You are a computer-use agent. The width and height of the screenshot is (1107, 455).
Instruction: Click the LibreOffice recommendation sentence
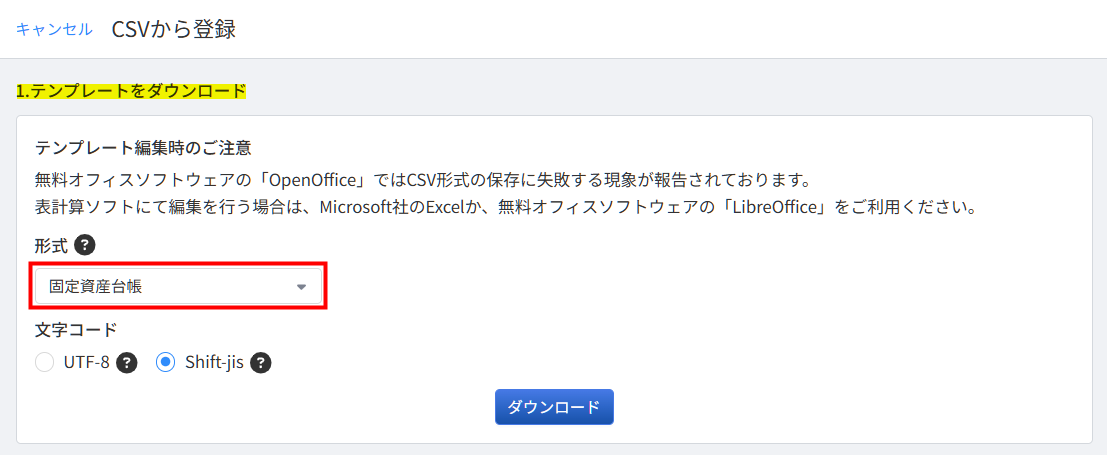[505, 209]
